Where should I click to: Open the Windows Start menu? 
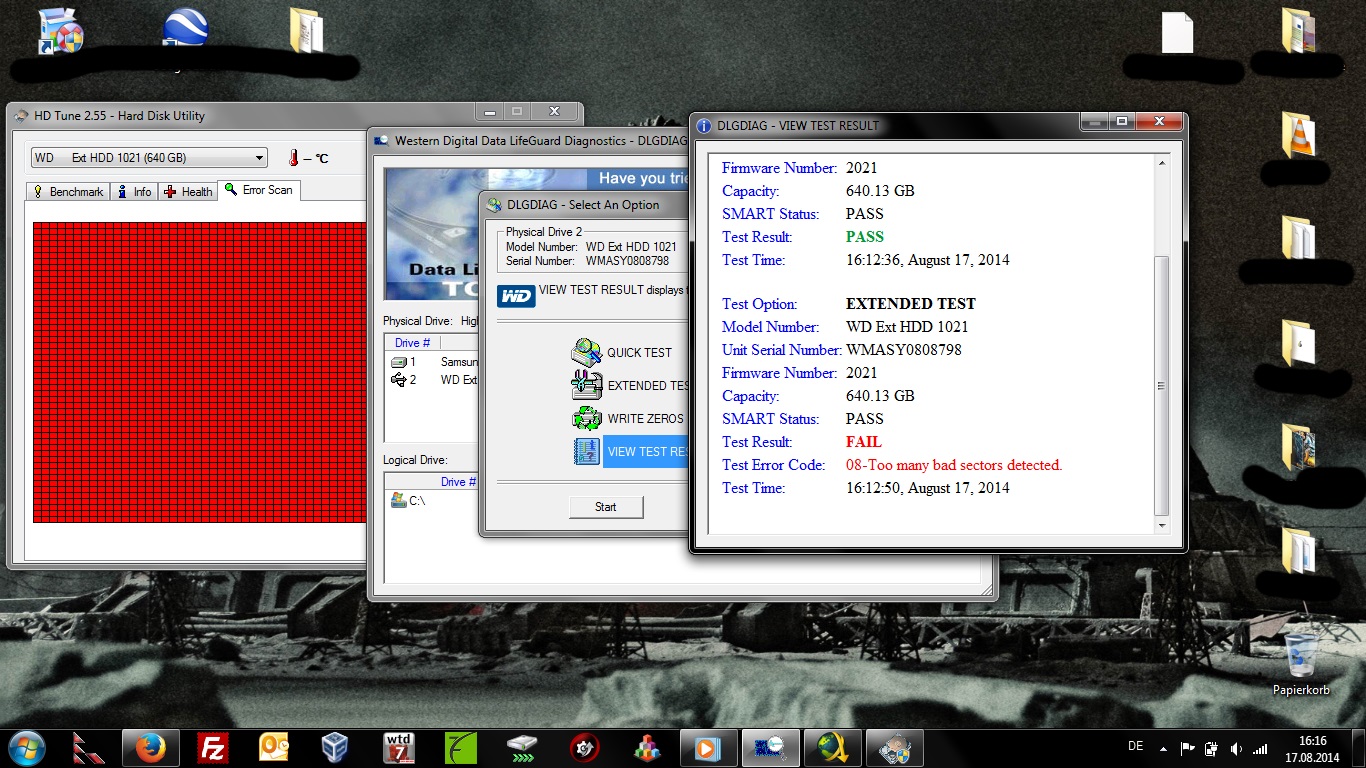pos(27,747)
